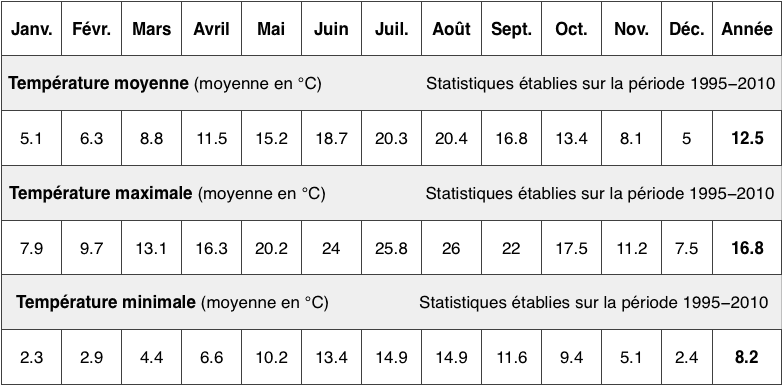Click the Mars mean cell 8.8
The height and width of the screenshot is (387, 784).
pyautogui.click(x=152, y=138)
